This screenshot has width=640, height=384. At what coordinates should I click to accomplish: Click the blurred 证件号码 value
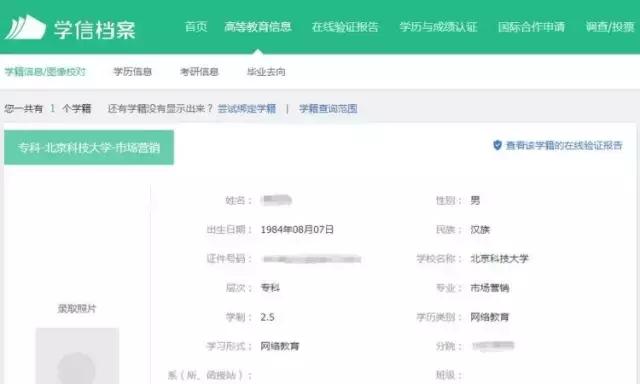(x=312, y=259)
